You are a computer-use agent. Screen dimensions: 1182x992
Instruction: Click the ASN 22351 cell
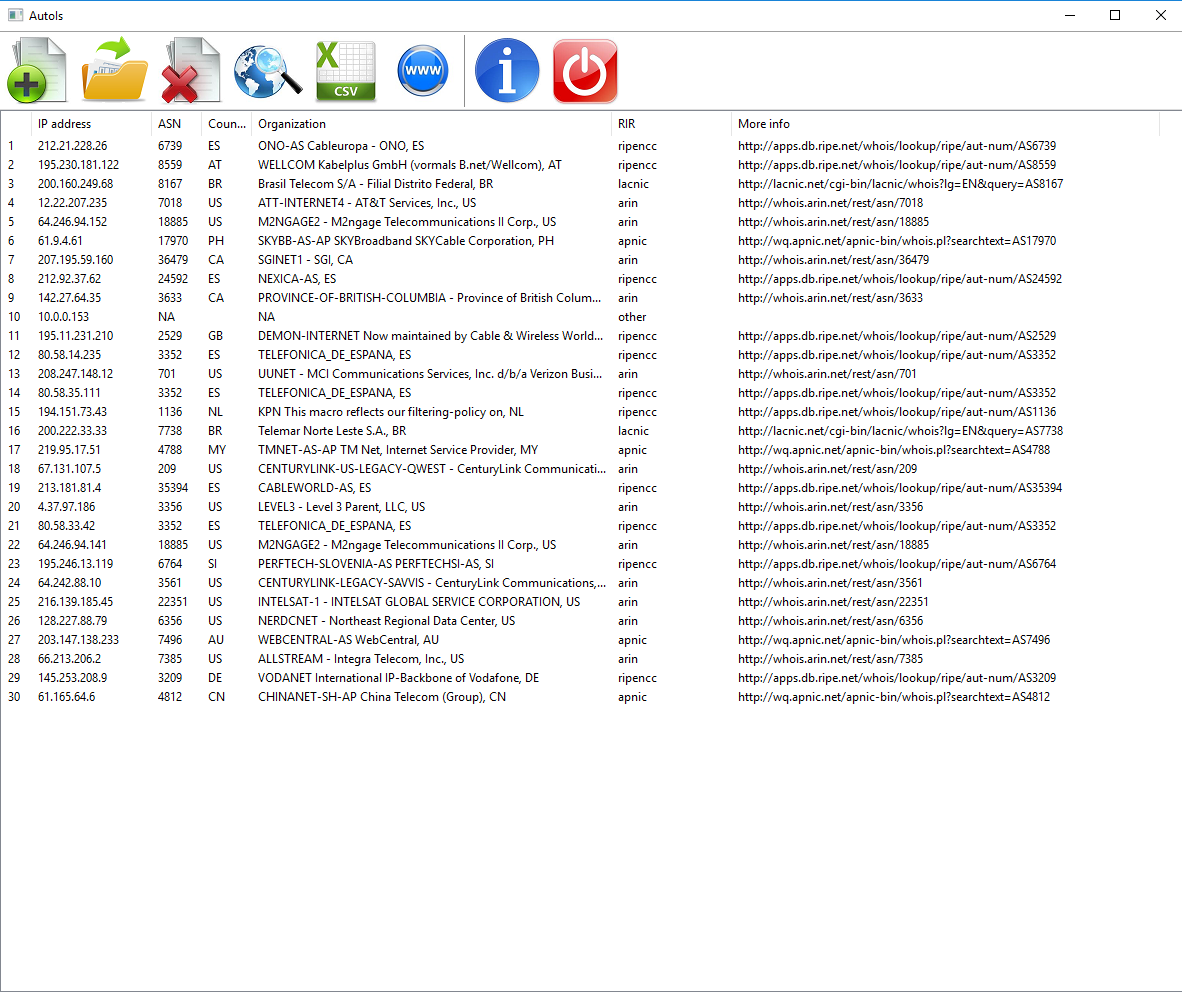pos(173,602)
